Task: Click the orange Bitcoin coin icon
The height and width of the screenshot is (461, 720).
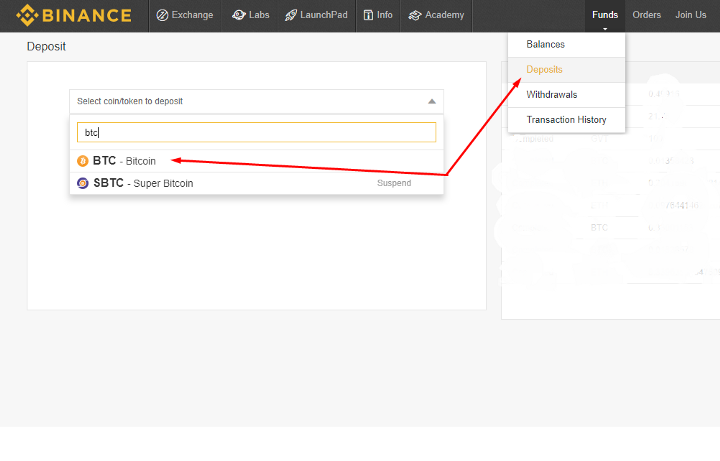Action: click(83, 161)
